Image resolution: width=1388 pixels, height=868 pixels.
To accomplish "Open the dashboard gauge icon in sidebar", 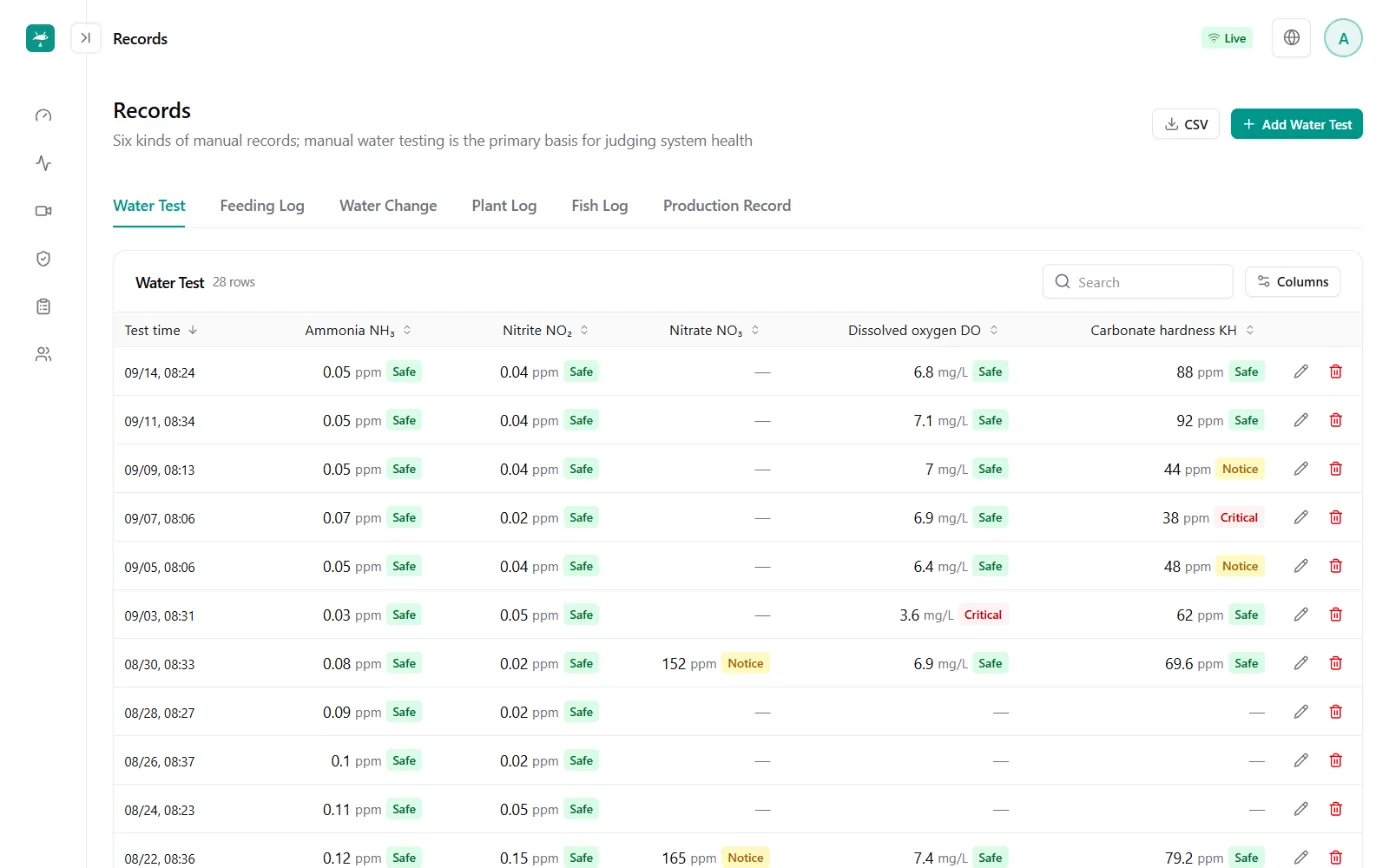I will pos(43,115).
